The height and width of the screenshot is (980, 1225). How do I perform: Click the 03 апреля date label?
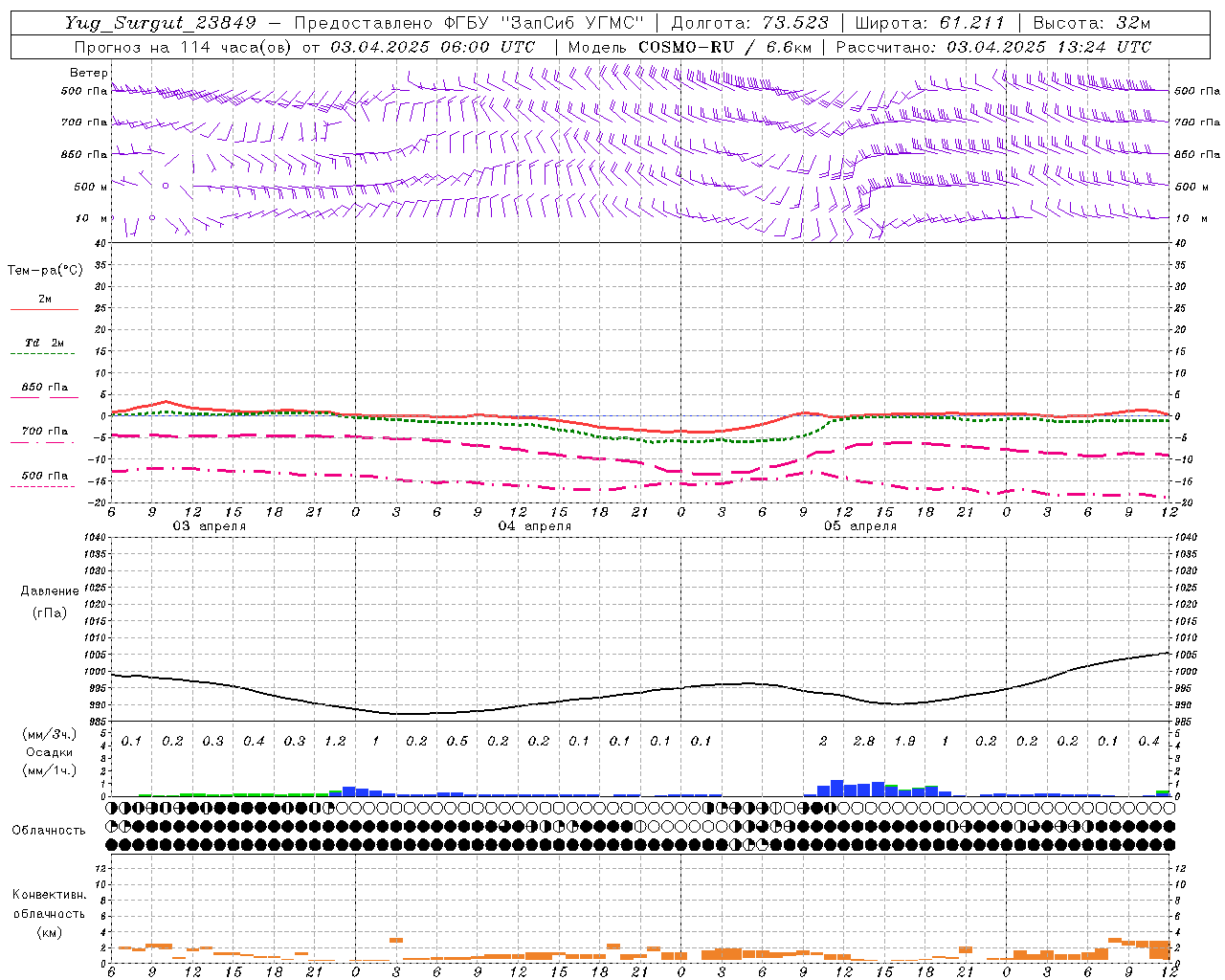click(x=209, y=526)
